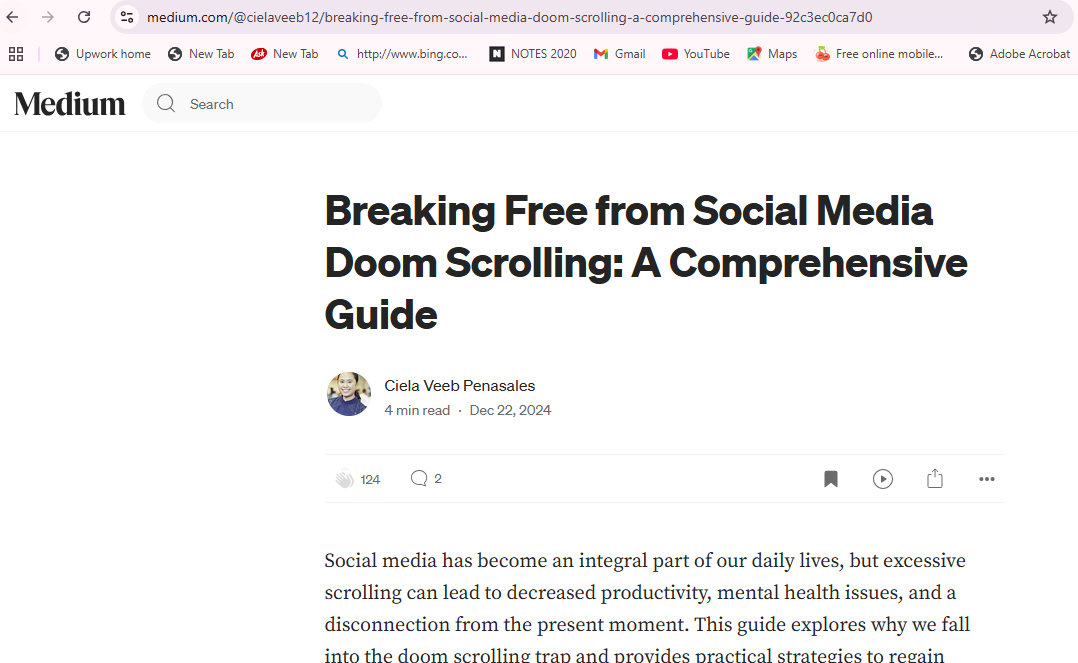Viewport: 1078px width, 663px height.
Task: Click the author's profile picture
Action: (x=349, y=394)
